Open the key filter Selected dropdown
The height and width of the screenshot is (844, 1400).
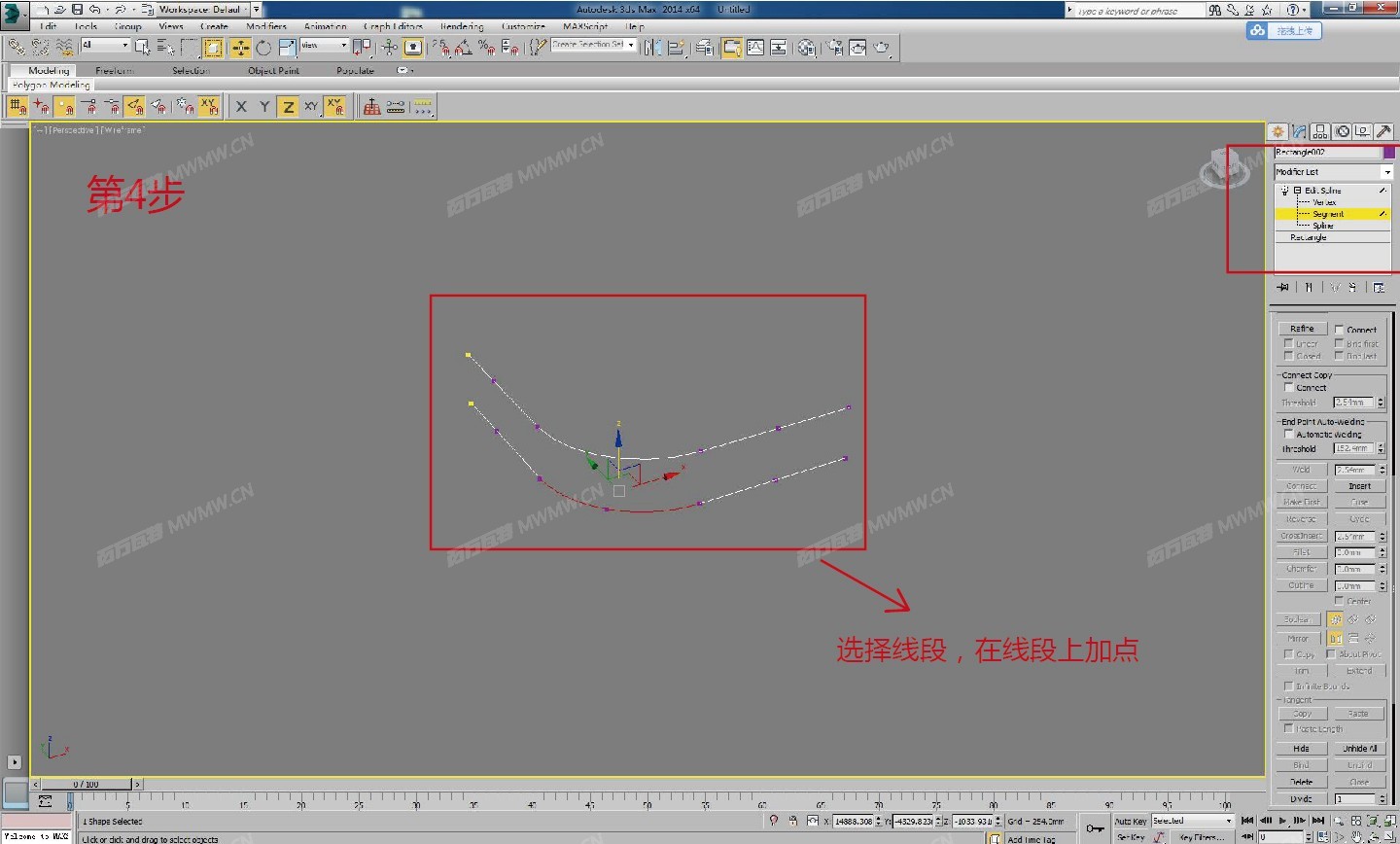(x=1193, y=821)
